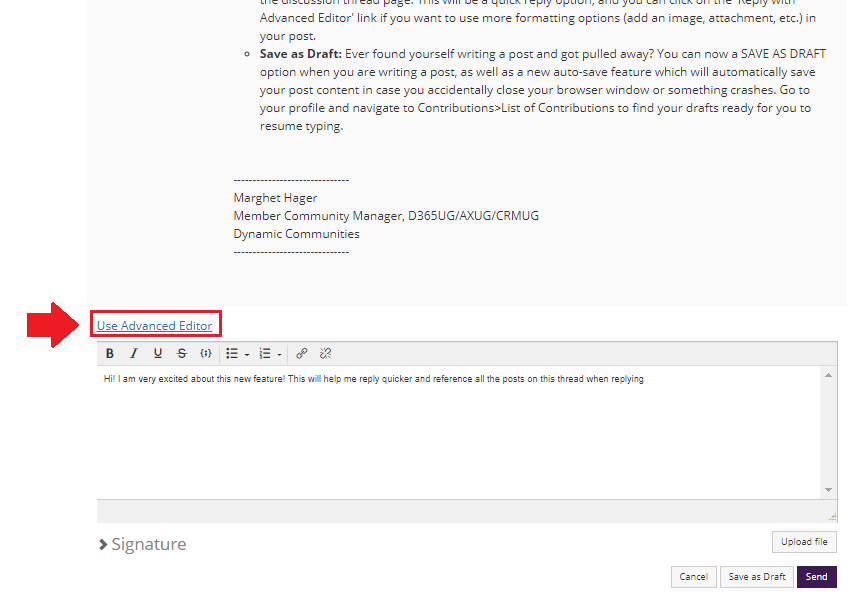Image resolution: width=857 pixels, height=597 pixels.
Task: Insert a numbered list
Action: coord(265,354)
